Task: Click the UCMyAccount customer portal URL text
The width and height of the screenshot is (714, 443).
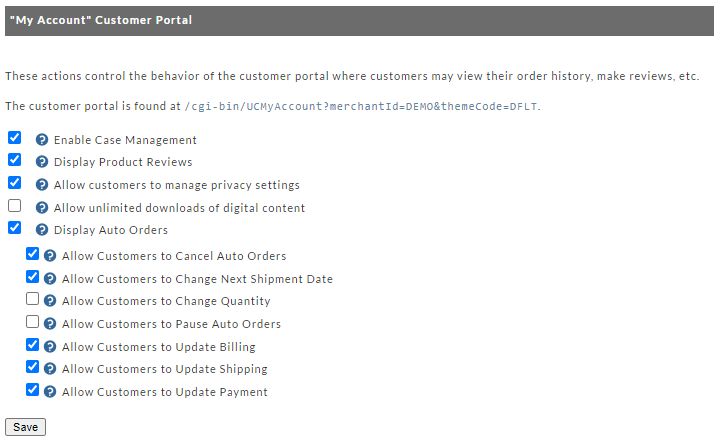Action: 361,107
